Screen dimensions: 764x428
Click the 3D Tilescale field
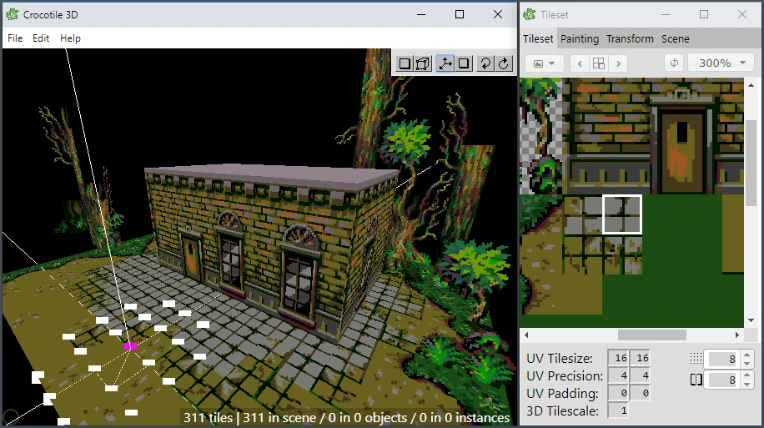(618, 410)
